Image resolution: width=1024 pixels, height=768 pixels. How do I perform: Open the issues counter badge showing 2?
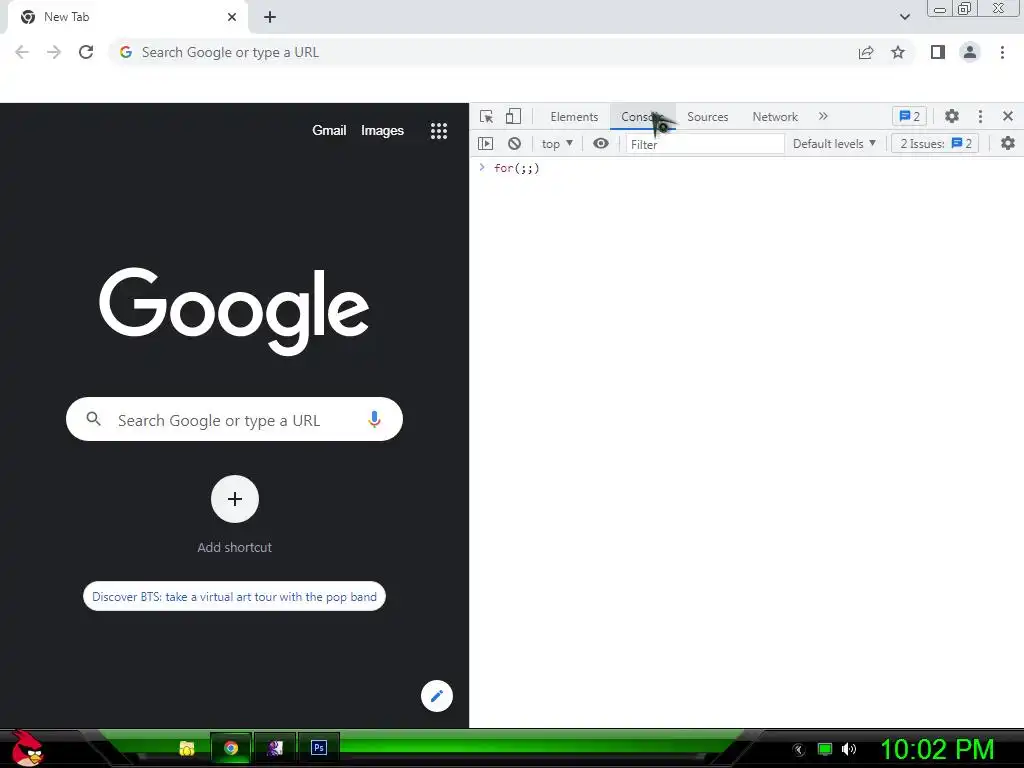pyautogui.click(x=909, y=116)
